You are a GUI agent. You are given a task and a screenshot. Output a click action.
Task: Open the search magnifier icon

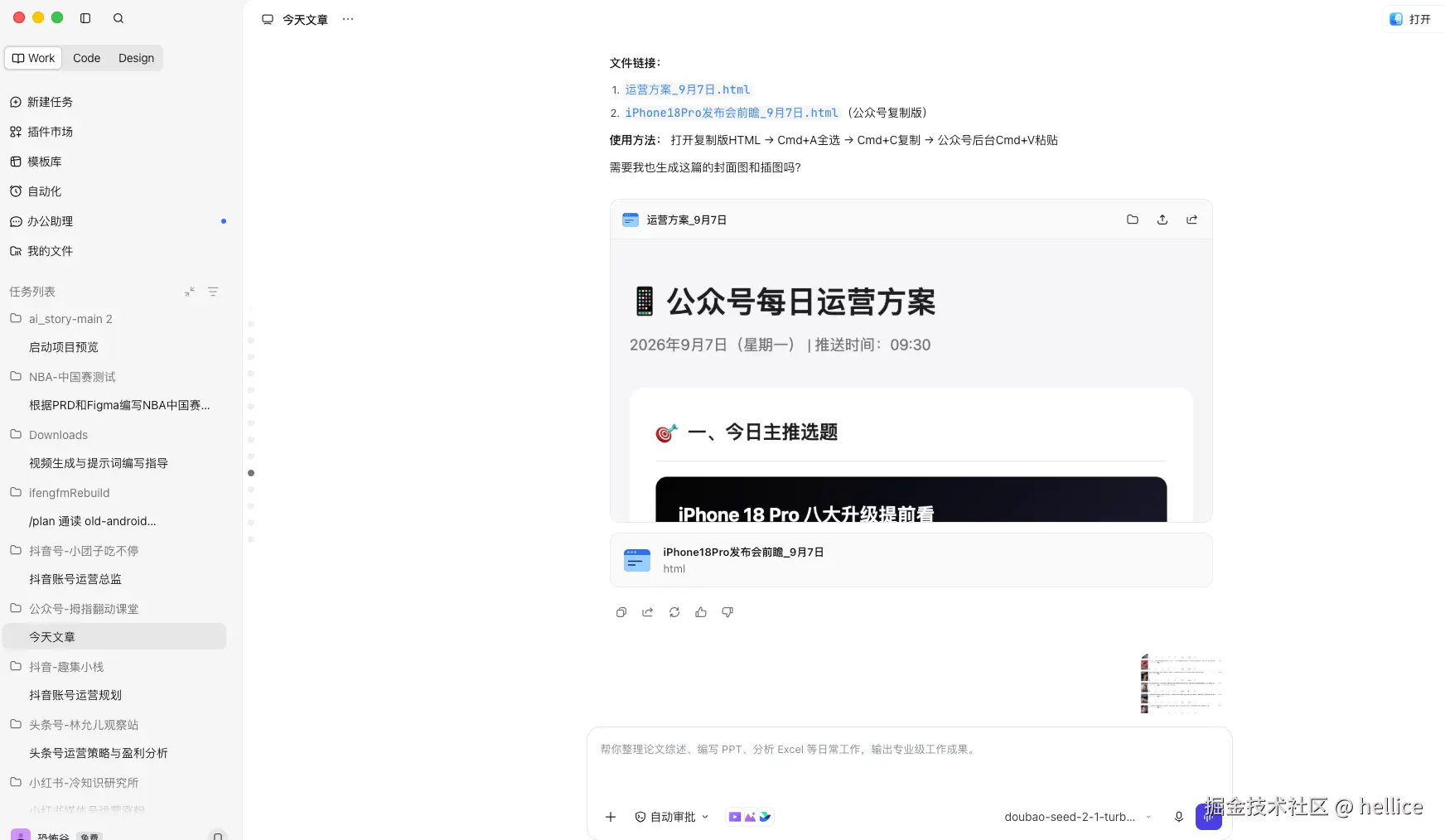pyautogui.click(x=118, y=17)
